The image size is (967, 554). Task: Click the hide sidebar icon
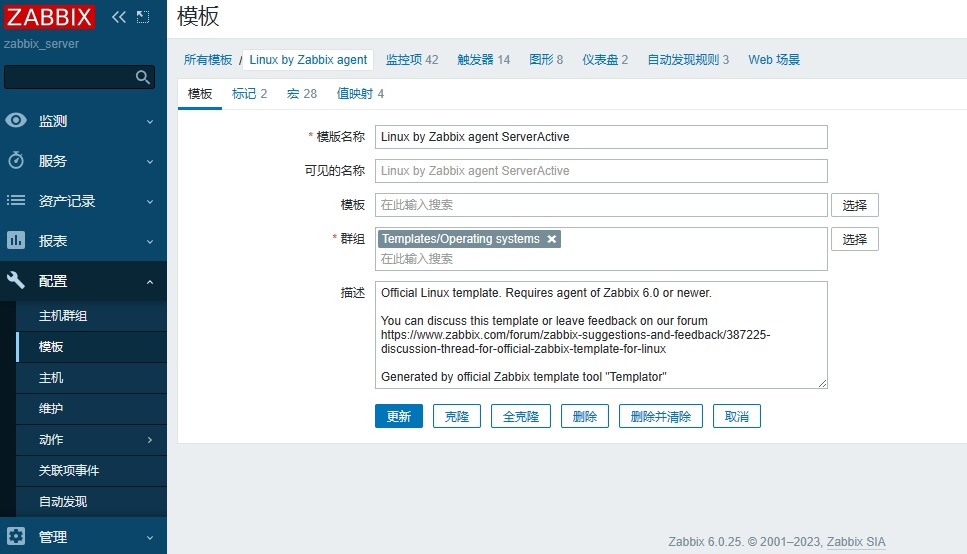coord(143,17)
